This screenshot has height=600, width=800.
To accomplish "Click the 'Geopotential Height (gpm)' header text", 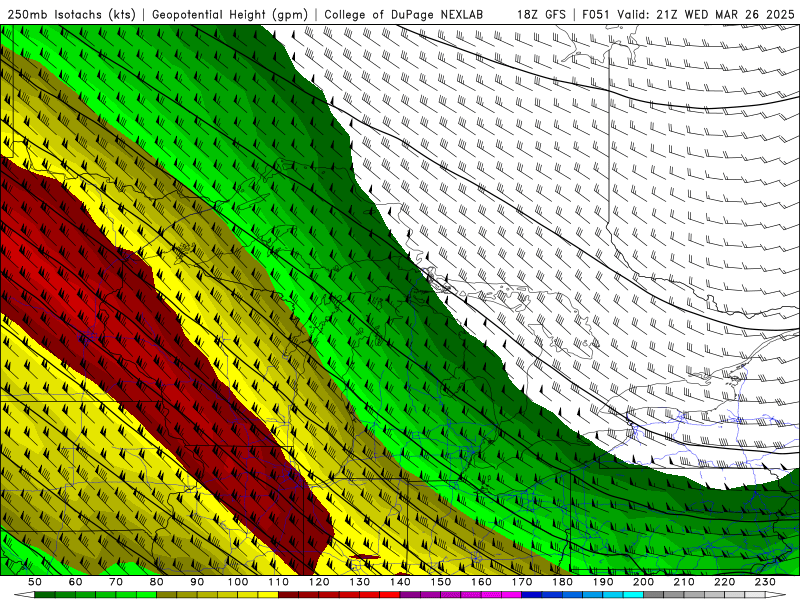I will coord(230,15).
